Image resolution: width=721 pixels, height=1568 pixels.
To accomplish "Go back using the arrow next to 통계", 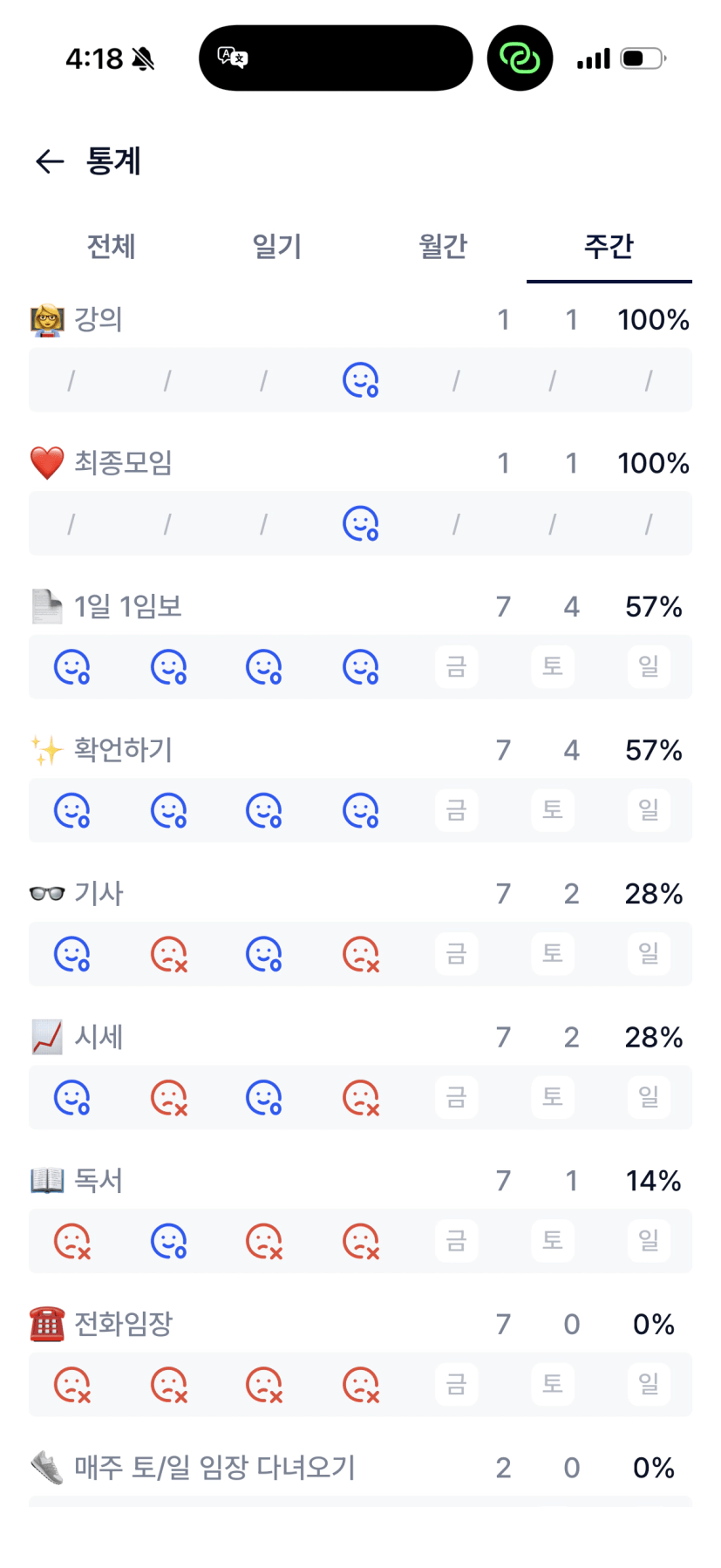I will (50, 161).
